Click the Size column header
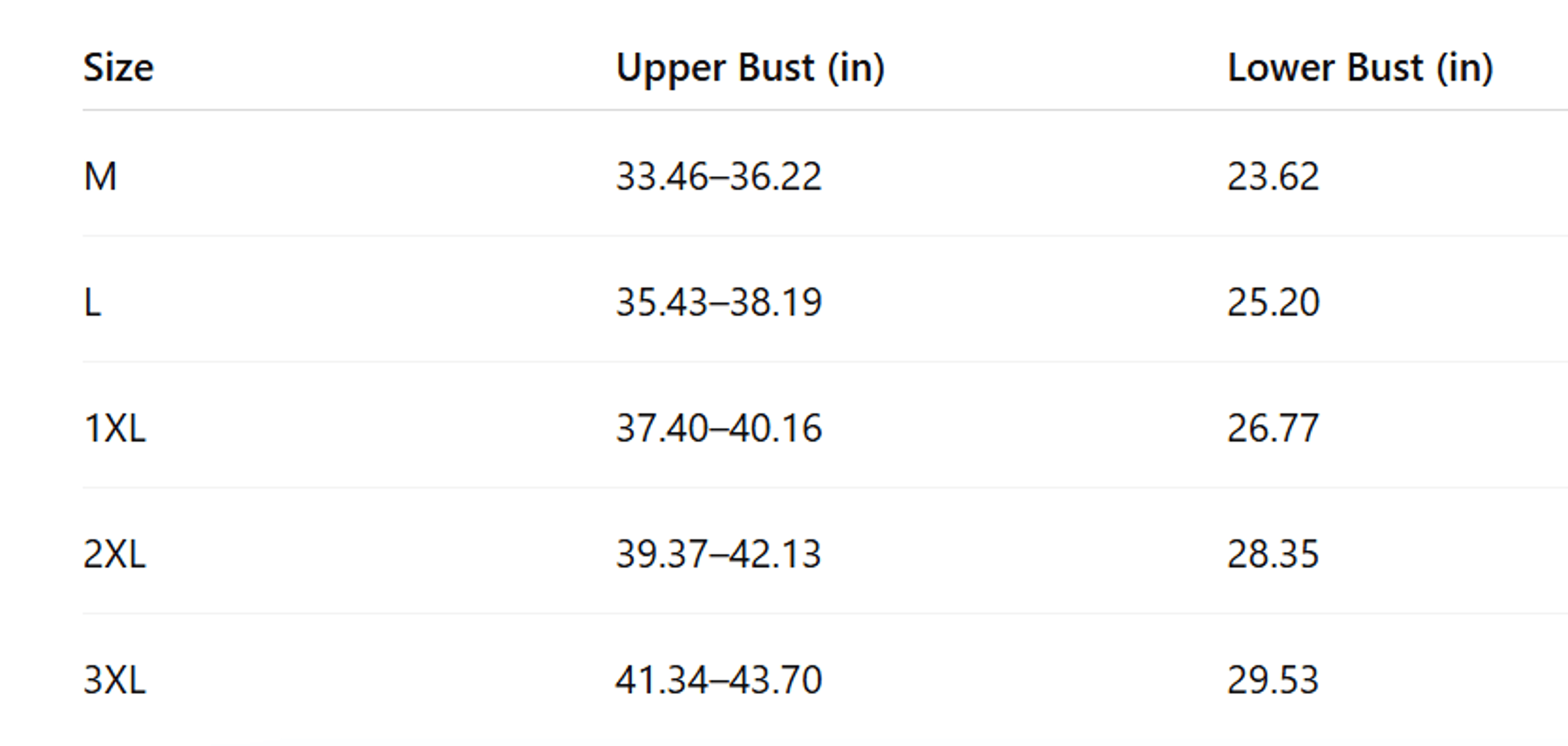 pos(118,67)
